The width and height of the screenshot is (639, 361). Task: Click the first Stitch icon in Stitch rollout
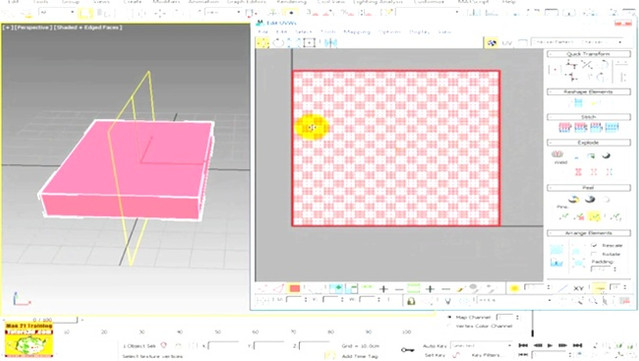(565, 128)
